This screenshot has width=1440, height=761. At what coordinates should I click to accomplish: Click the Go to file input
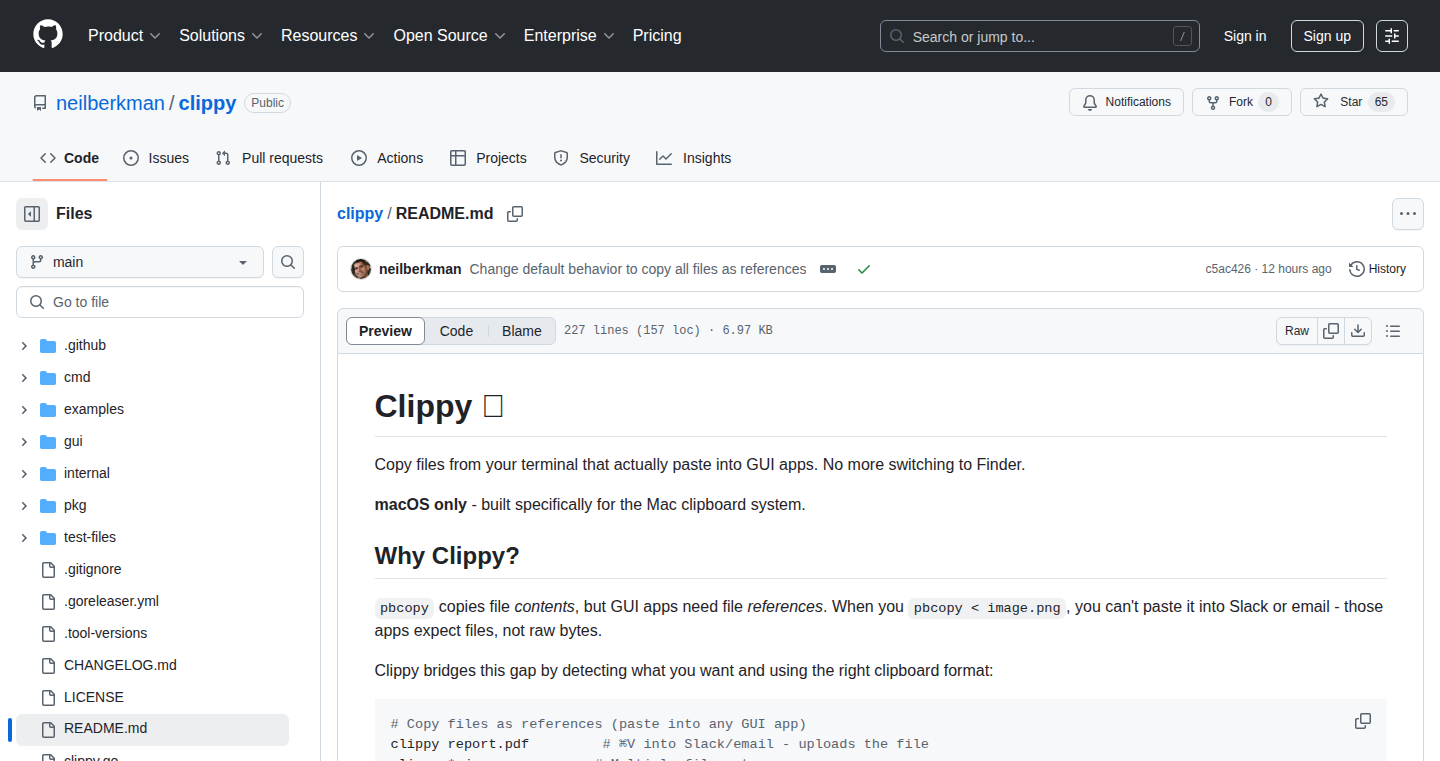(x=160, y=302)
